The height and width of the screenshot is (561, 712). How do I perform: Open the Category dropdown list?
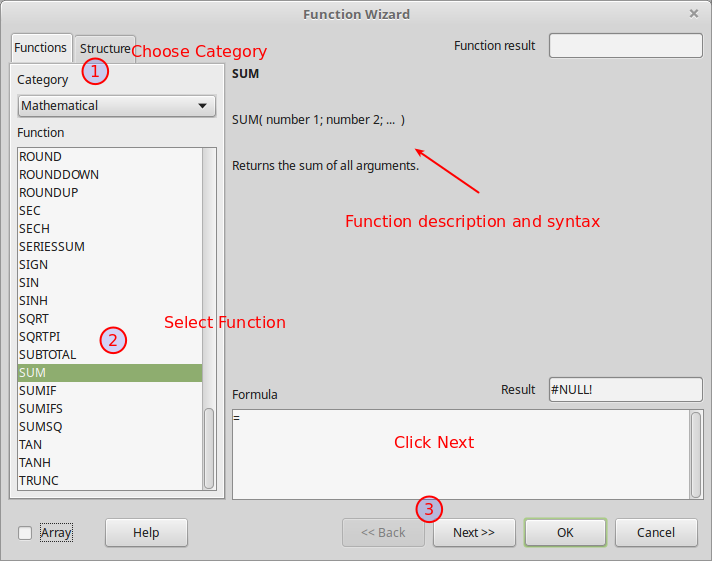click(x=117, y=106)
